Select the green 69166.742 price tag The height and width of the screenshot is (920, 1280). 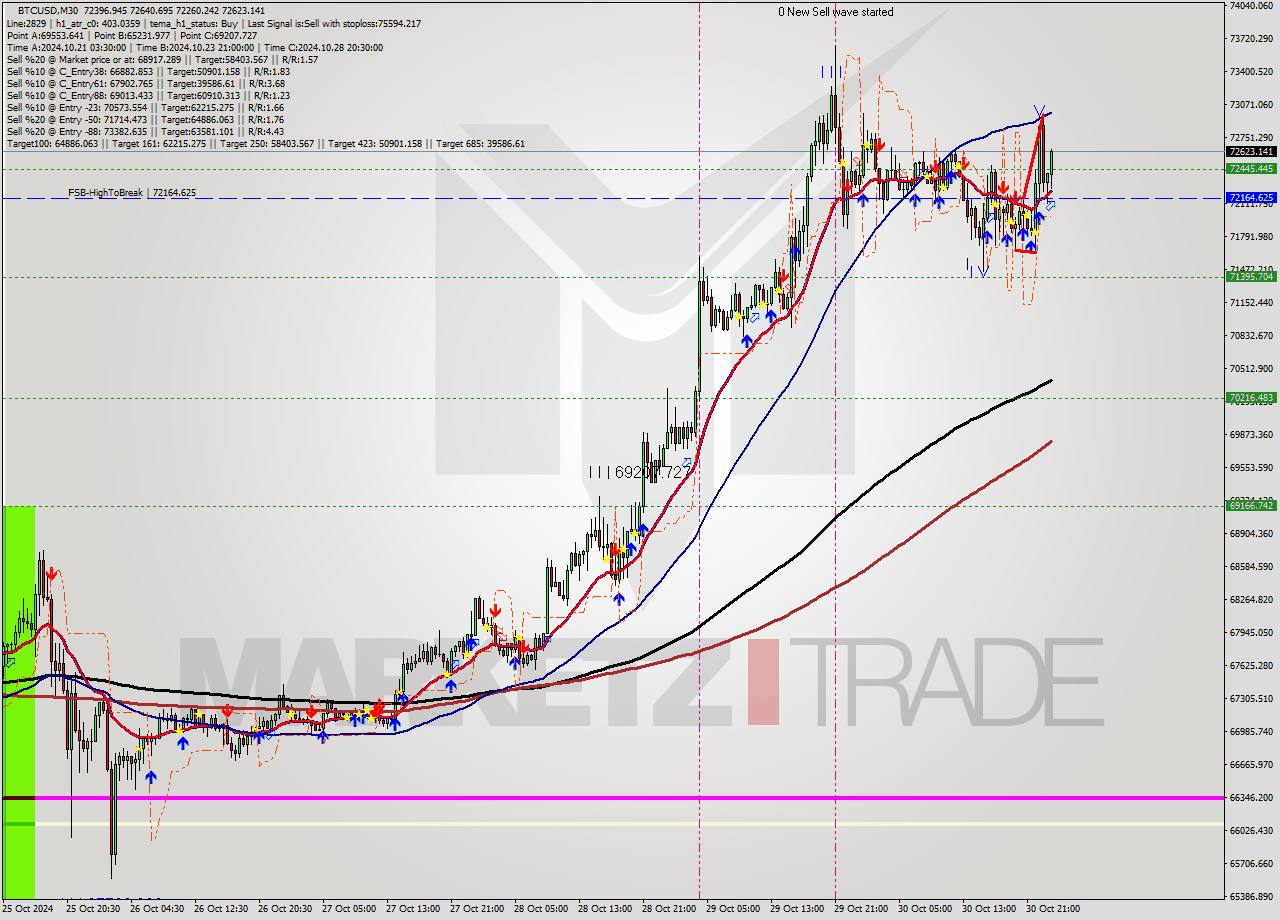point(1250,506)
